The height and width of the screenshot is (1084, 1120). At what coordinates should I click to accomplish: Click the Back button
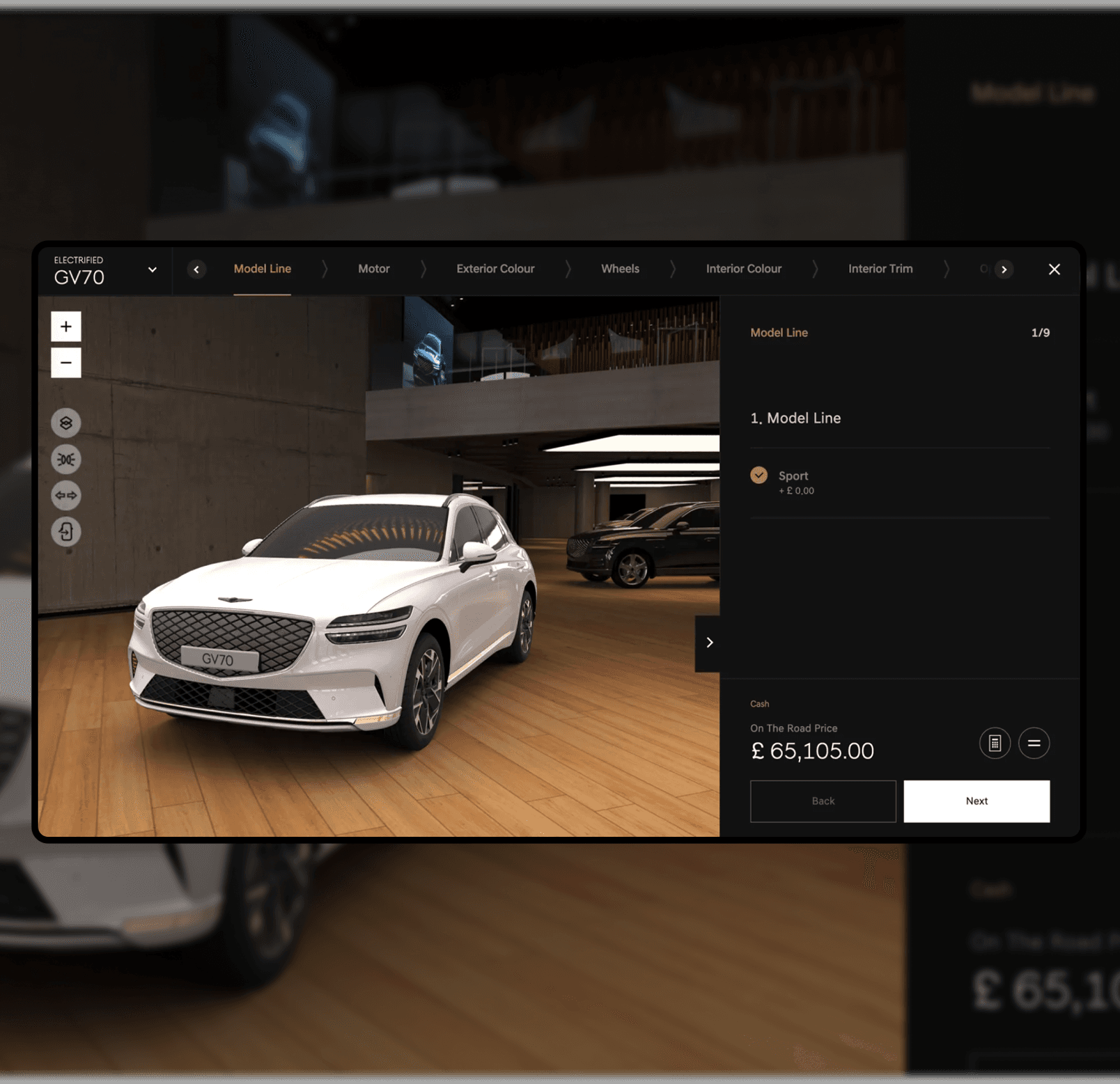click(x=823, y=801)
